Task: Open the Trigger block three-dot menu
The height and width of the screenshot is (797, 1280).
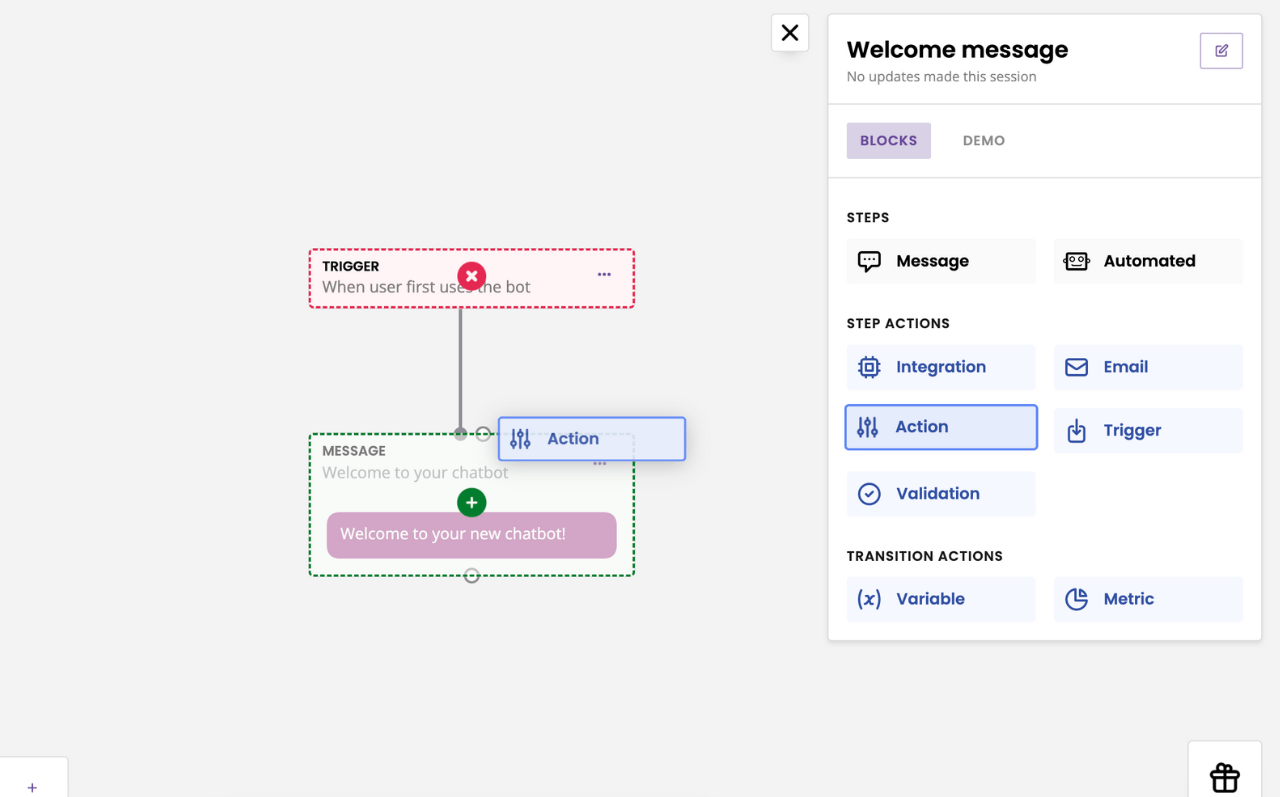Action: pyautogui.click(x=604, y=275)
